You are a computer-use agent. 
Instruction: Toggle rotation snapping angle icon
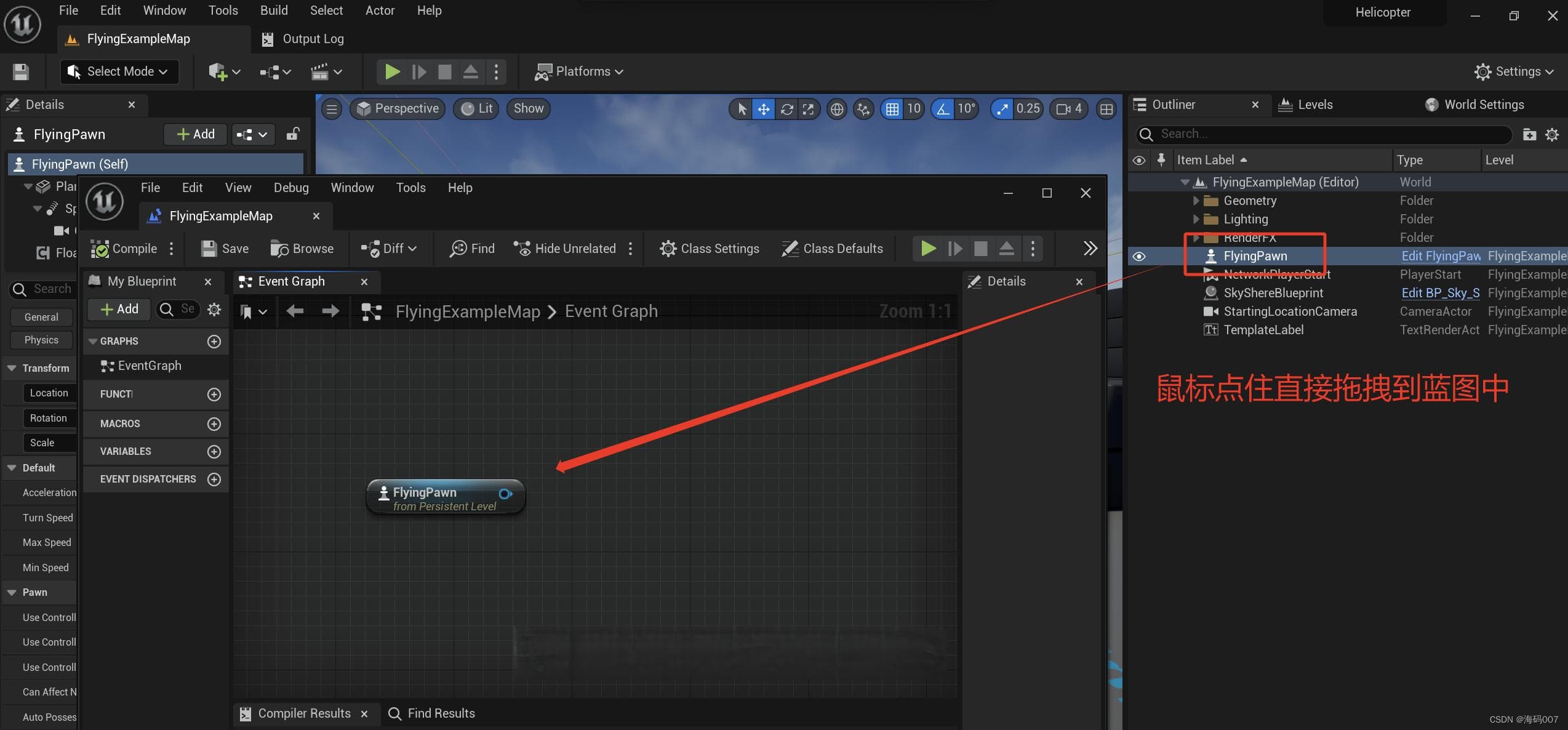942,109
